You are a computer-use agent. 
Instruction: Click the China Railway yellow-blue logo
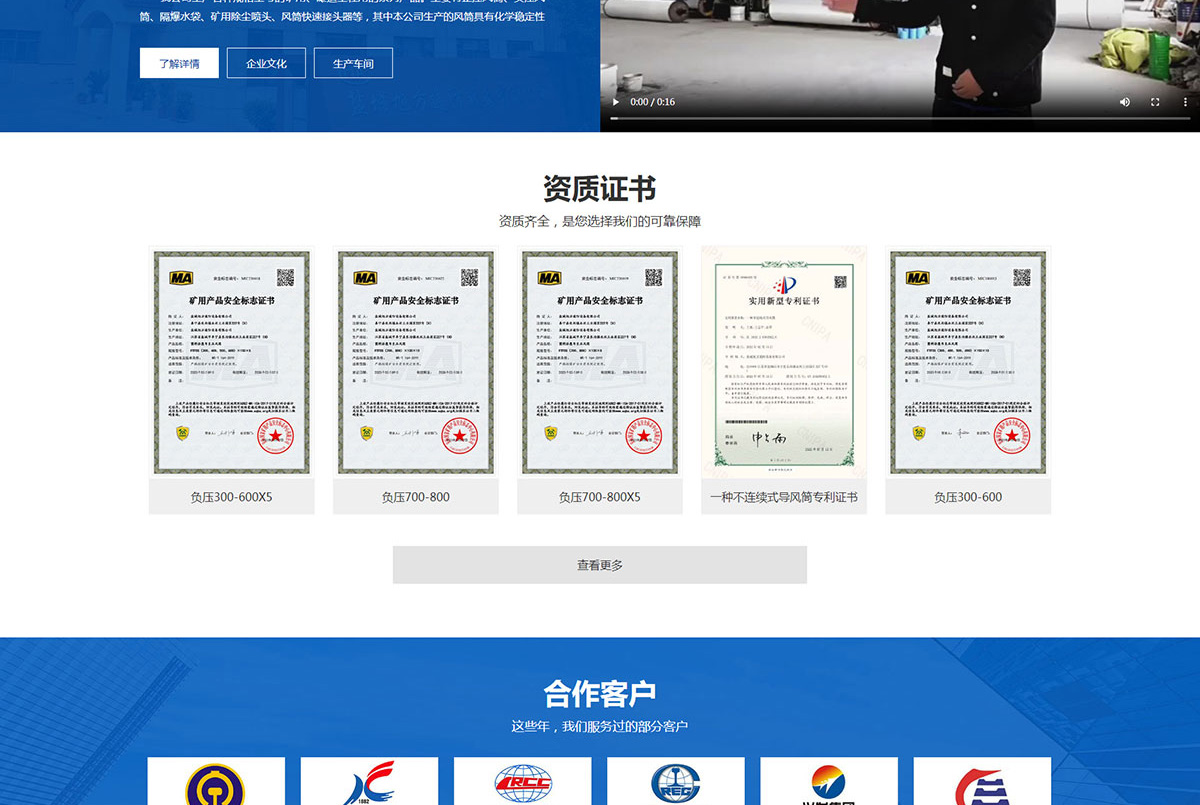point(216,783)
